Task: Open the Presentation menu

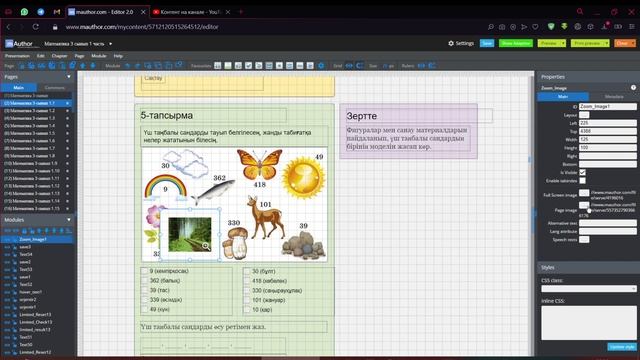Action: point(17,56)
